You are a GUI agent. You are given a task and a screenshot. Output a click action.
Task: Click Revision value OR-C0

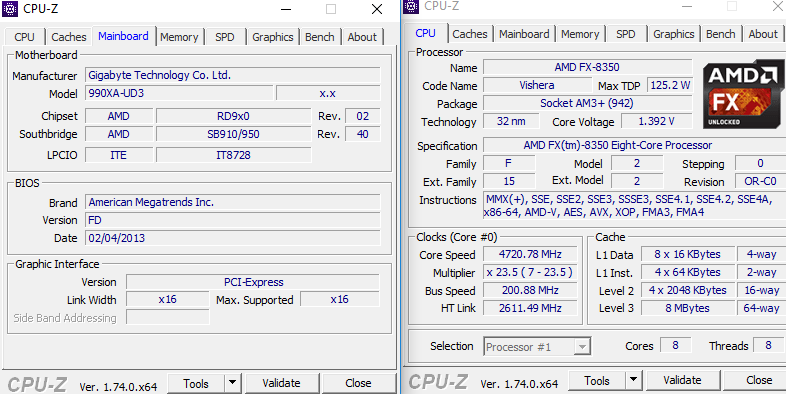760,181
